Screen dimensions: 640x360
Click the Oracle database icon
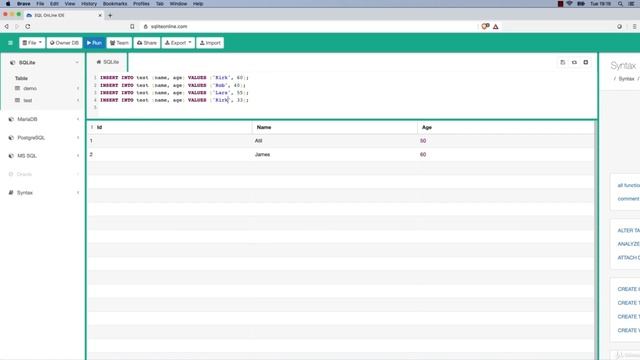coord(11,174)
